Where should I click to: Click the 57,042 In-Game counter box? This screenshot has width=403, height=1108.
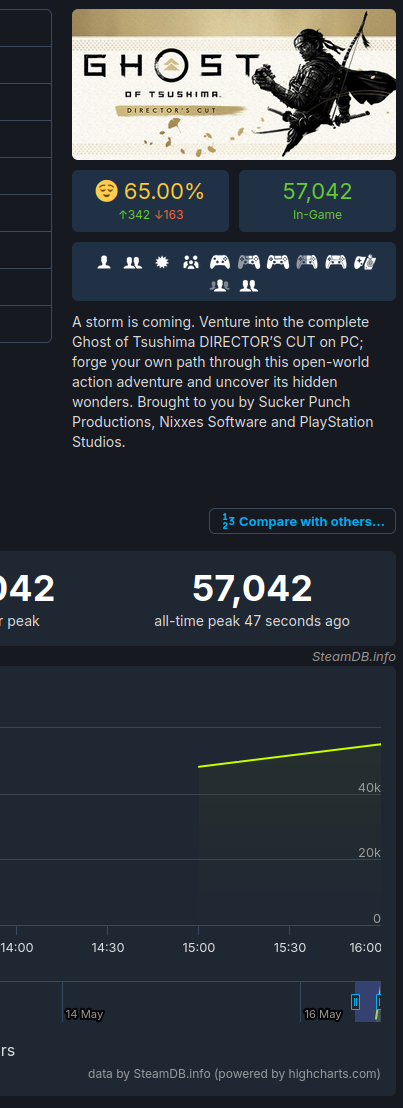(317, 201)
